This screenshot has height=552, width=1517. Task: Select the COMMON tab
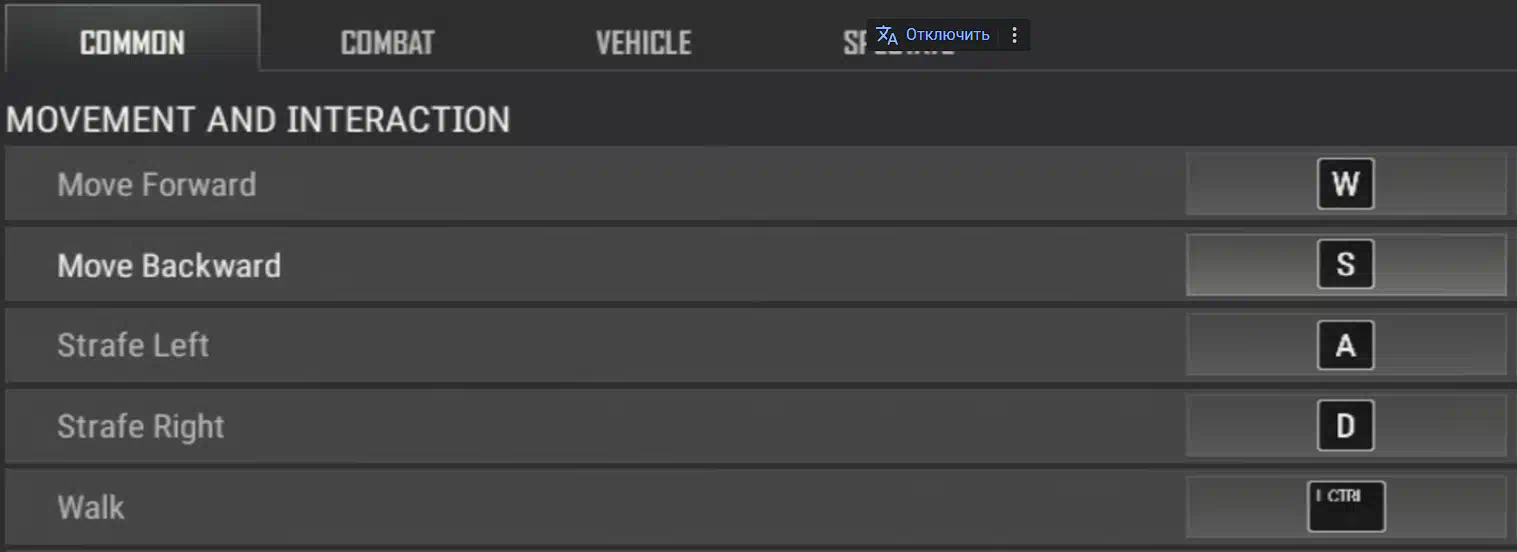coord(132,42)
